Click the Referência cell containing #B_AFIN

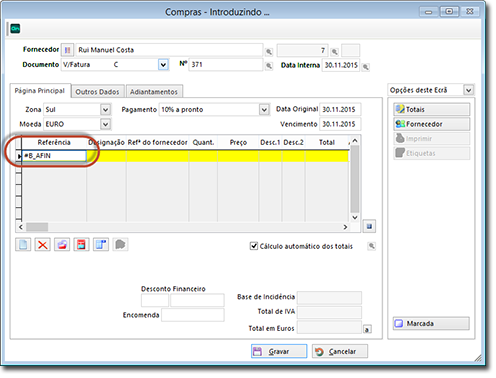(54, 156)
